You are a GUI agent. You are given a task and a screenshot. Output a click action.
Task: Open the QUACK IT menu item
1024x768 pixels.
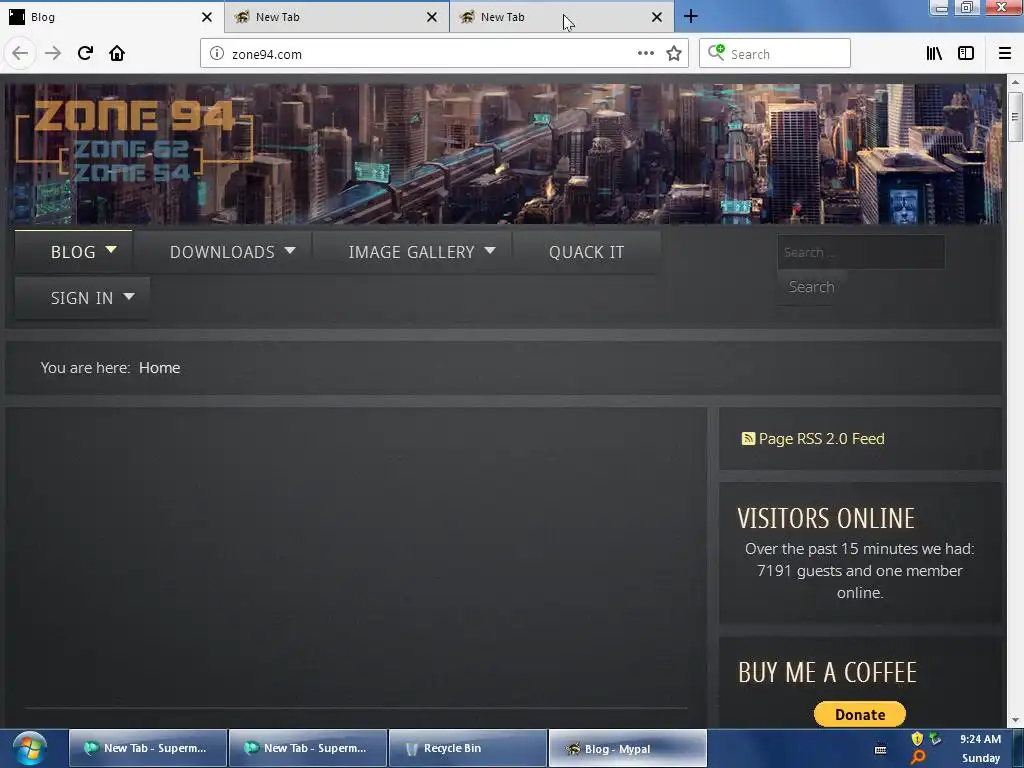tap(586, 251)
